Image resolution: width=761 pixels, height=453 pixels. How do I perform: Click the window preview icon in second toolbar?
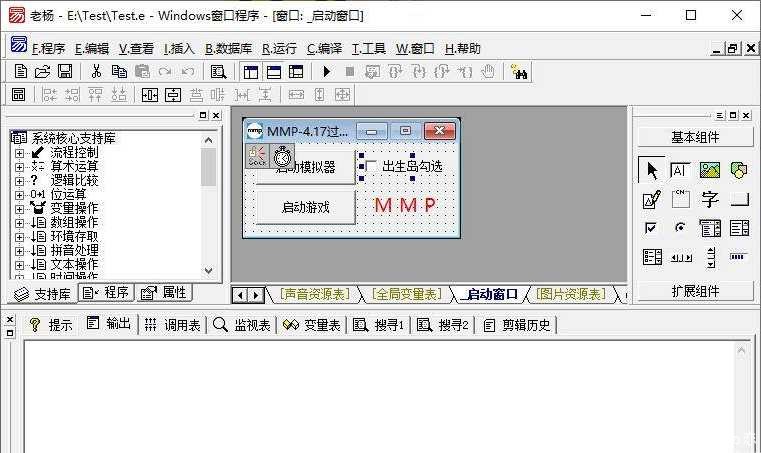[x=18, y=95]
